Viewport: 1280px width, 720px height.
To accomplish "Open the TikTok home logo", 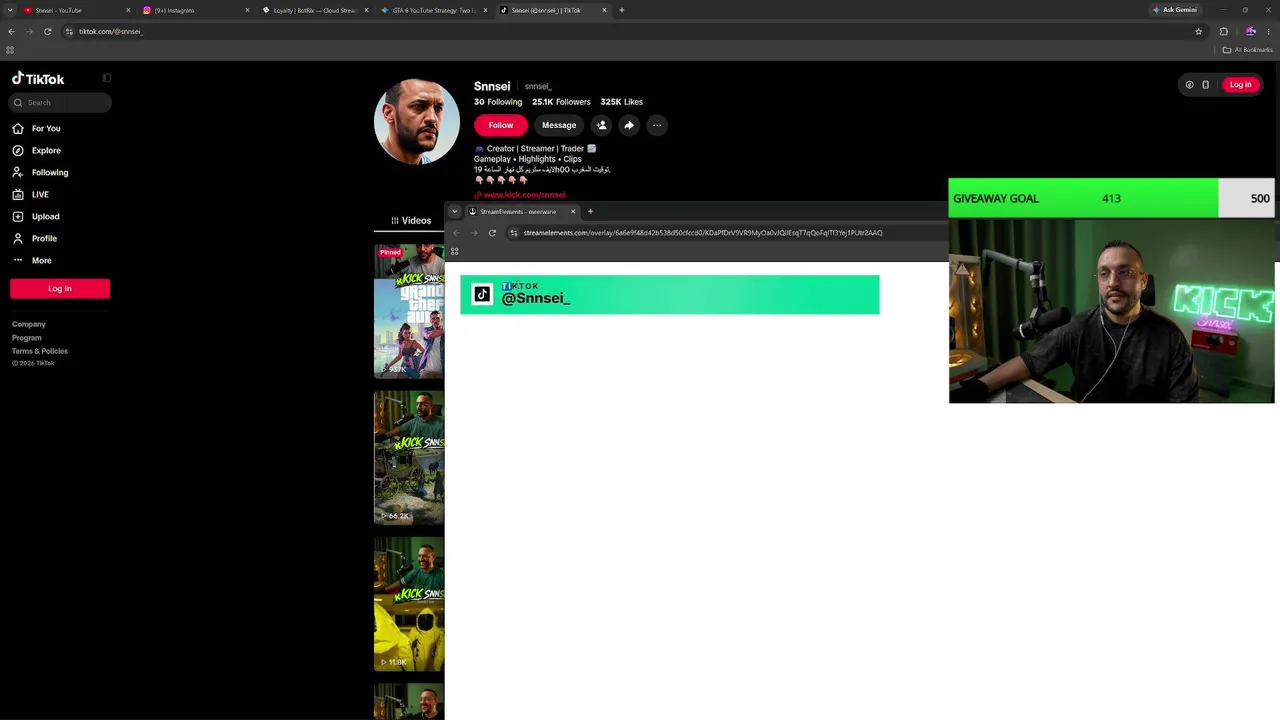I will pos(38,79).
